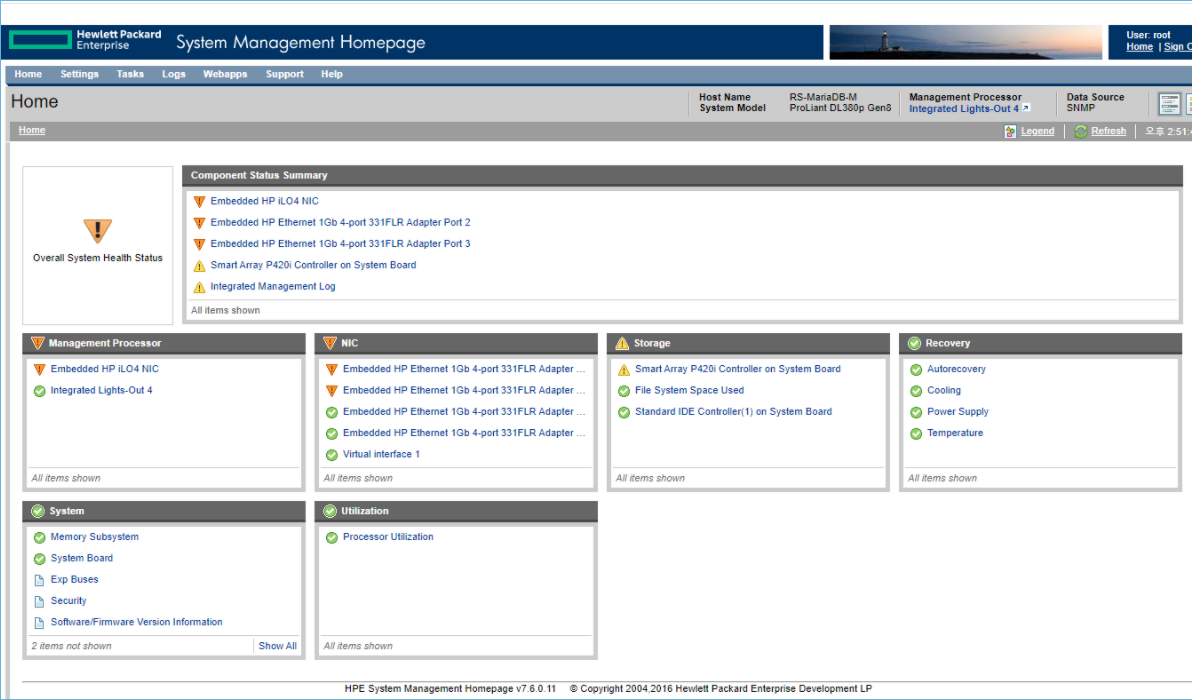Click the green check icon beside Integrated Lights-Out 4
Screen dimensions: 1192x700
[x=40, y=391]
